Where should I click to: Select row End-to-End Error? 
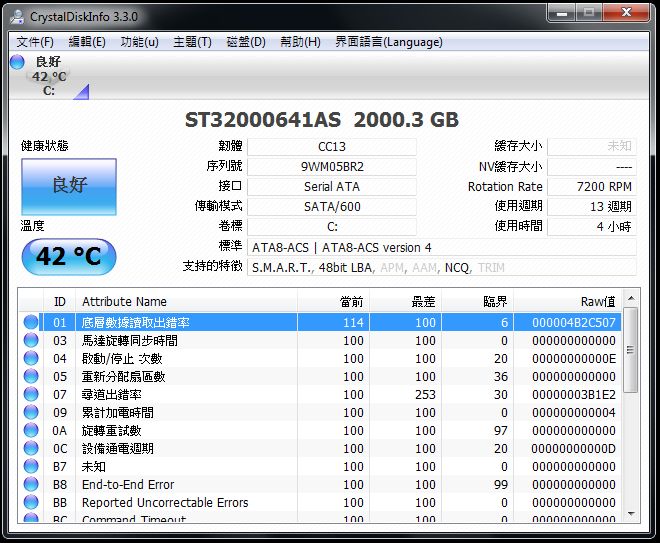pos(320,484)
